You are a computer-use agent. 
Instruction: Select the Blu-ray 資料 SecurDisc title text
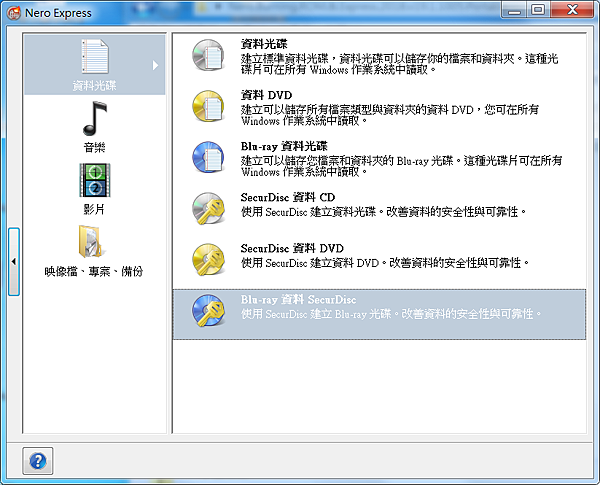point(298,299)
